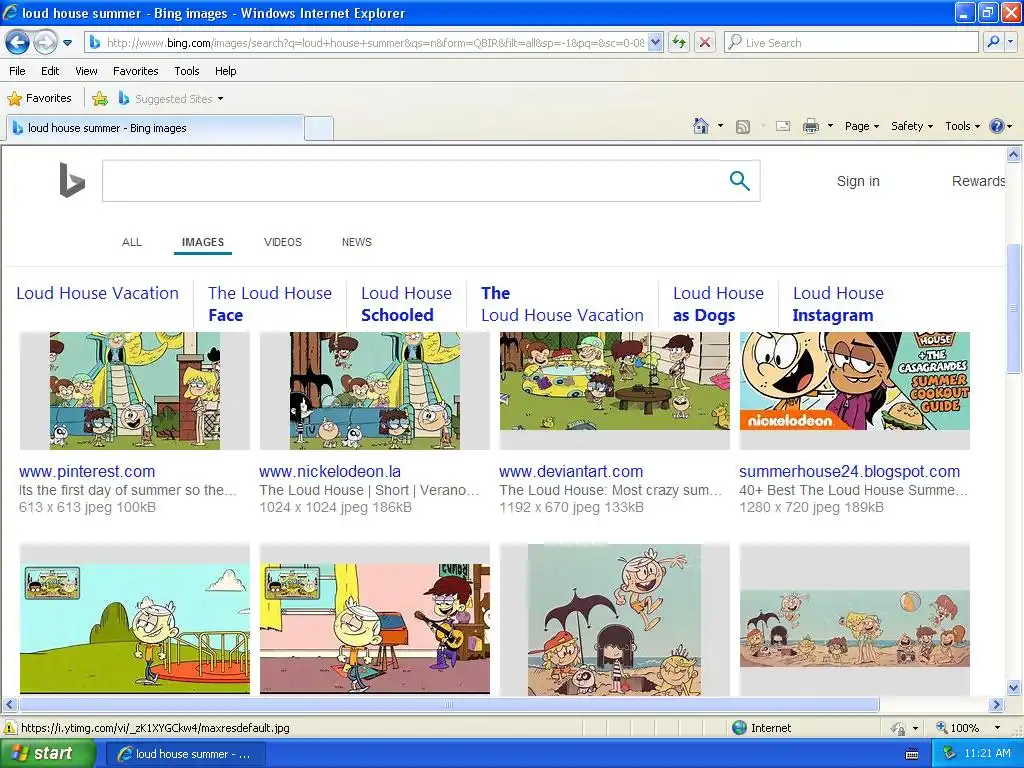
Task: Click the Read Mail envelope icon
Action: [783, 126]
